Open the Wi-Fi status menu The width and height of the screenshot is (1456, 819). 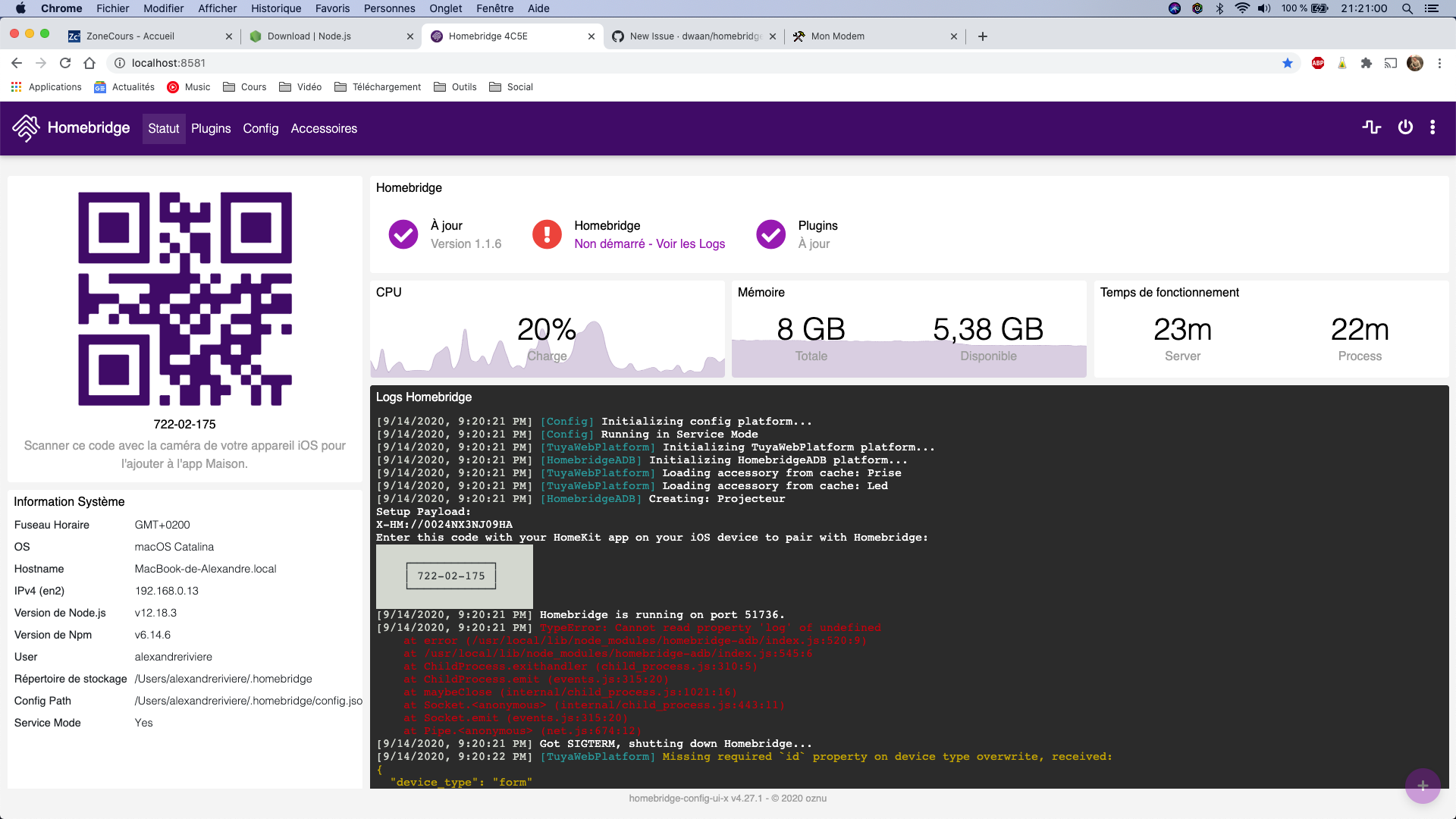point(1242,8)
